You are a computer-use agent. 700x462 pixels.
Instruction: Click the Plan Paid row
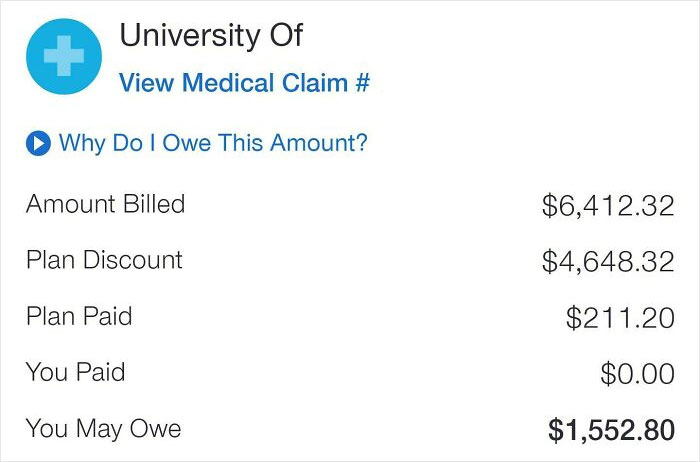pos(350,317)
